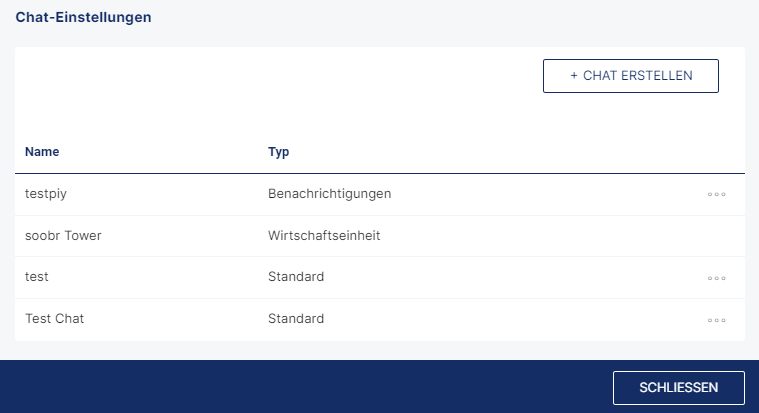
Task: Click the + CHAT ERSTELLEN button
Action: (631, 76)
